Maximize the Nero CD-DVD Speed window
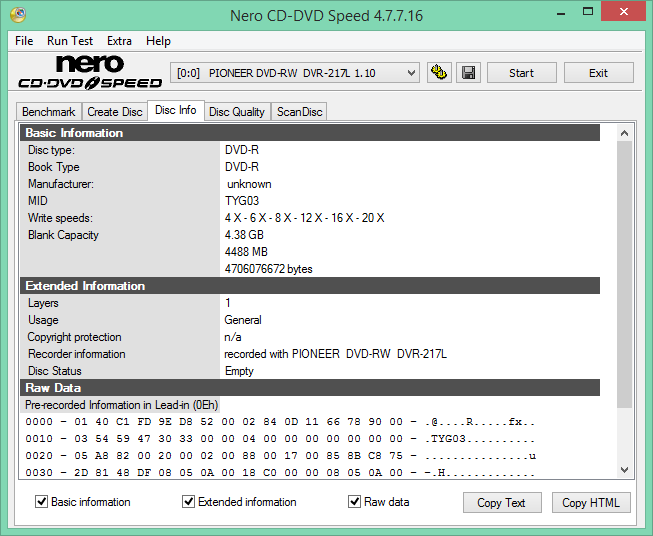 pos(588,12)
